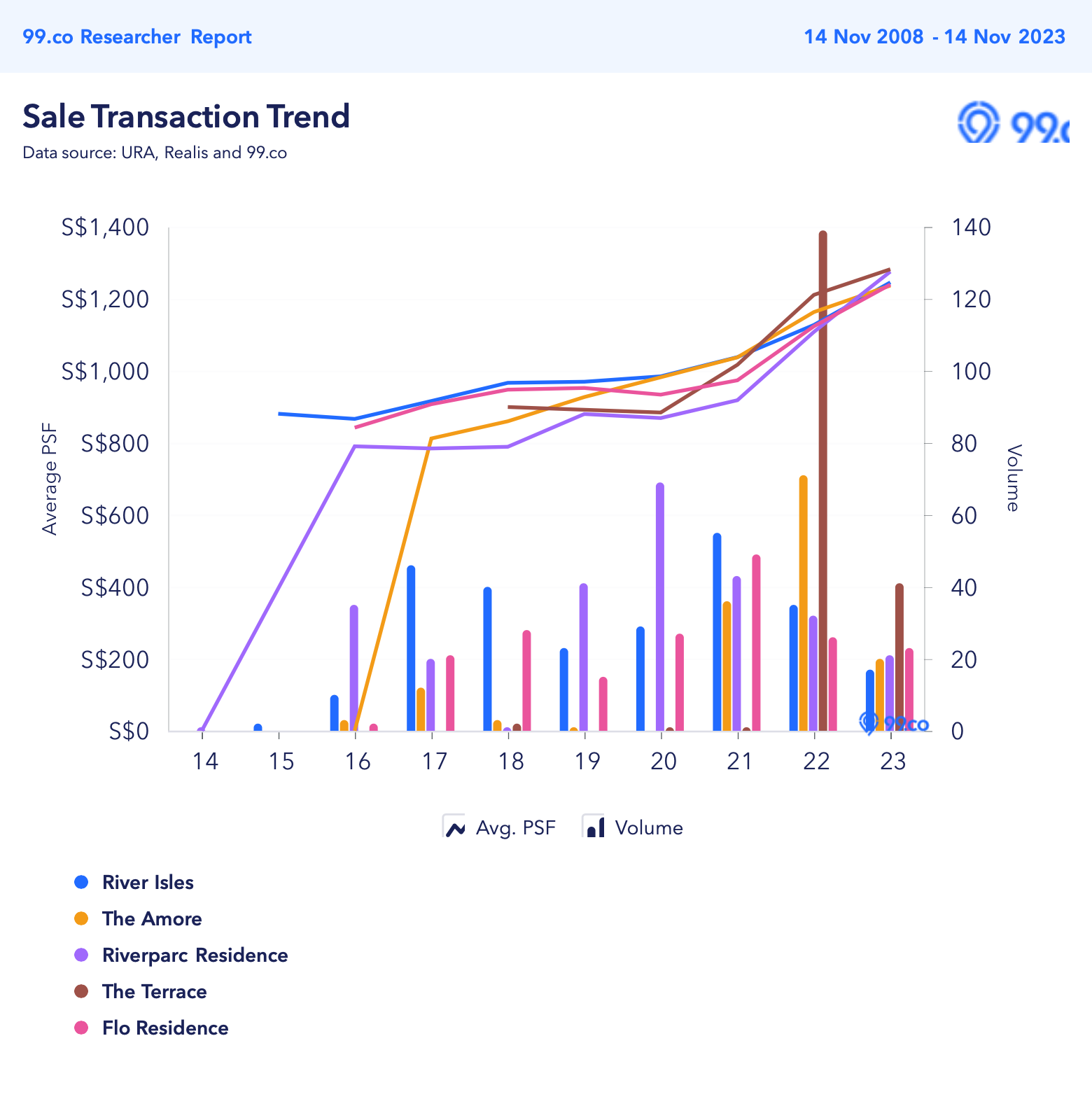Select the 14 Nov 2008 - 14 Nov 2023 date range
The image size is (1092, 1120).
[934, 36]
